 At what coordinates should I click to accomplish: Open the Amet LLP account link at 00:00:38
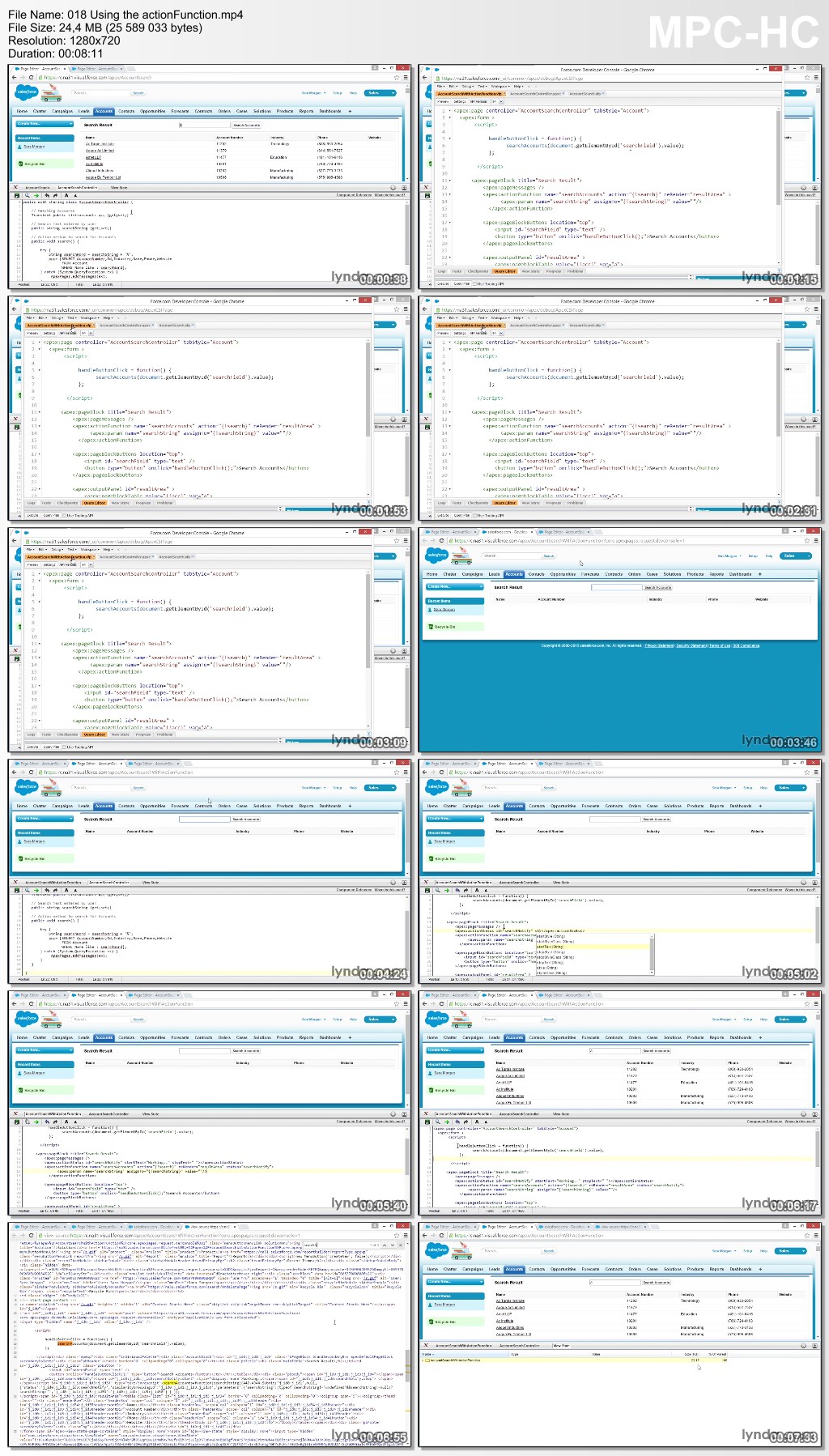point(94,157)
